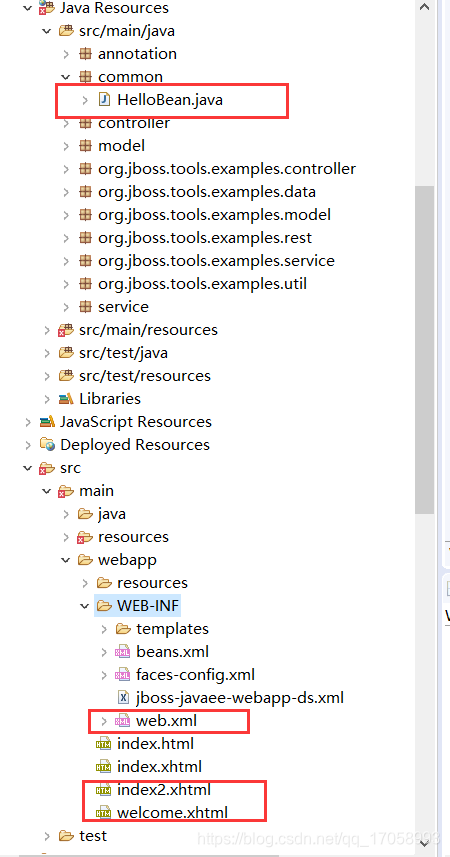Screen dimensions: 450x857
Task: Click the jboss-javaee-webapp-ds.xml file icon
Action: pyautogui.click(x=124, y=697)
